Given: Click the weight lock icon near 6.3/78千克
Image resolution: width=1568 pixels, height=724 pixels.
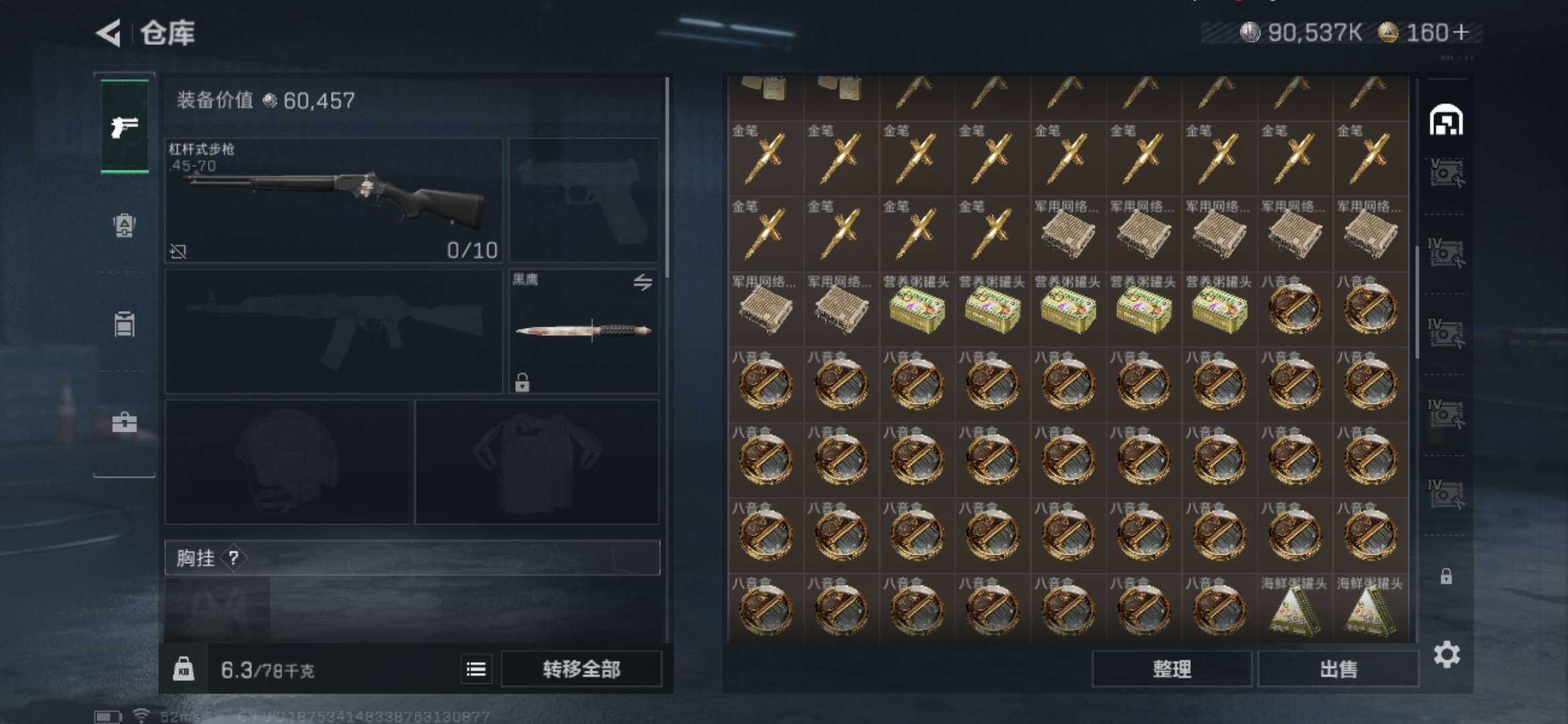Looking at the screenshot, I should 184,669.
